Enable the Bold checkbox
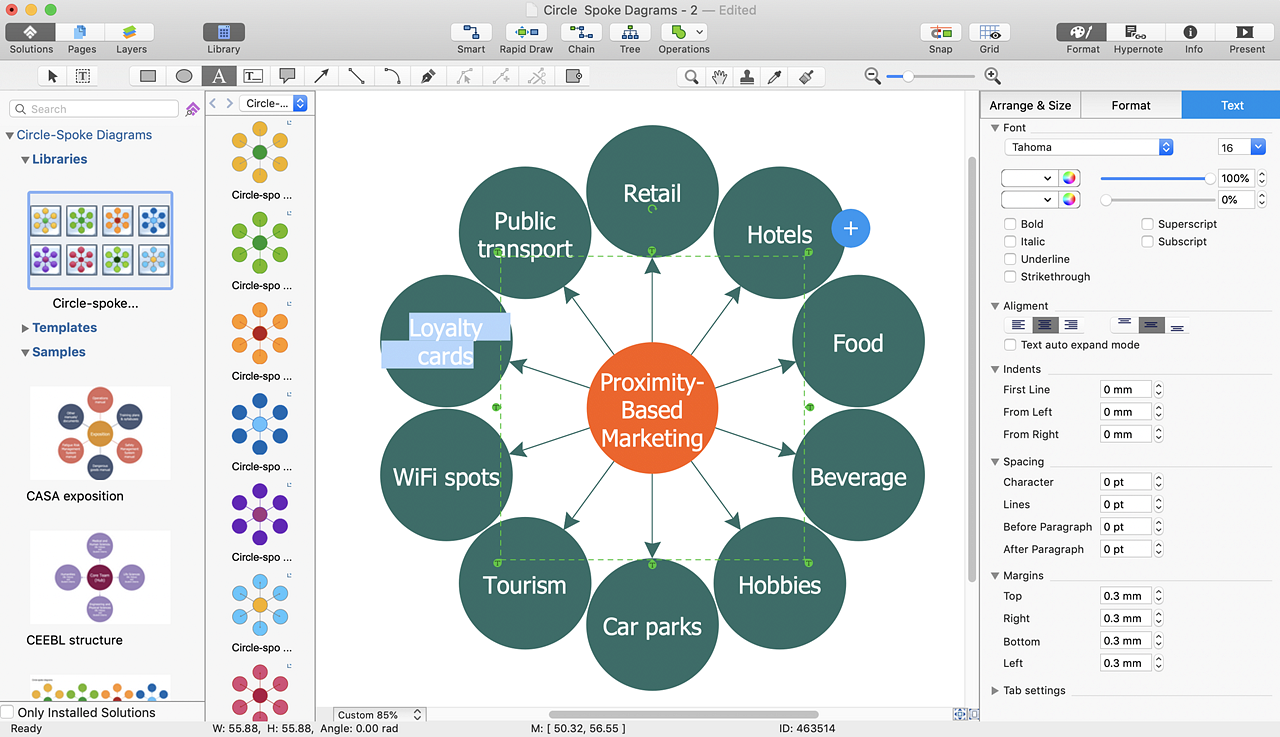 click(x=1011, y=224)
